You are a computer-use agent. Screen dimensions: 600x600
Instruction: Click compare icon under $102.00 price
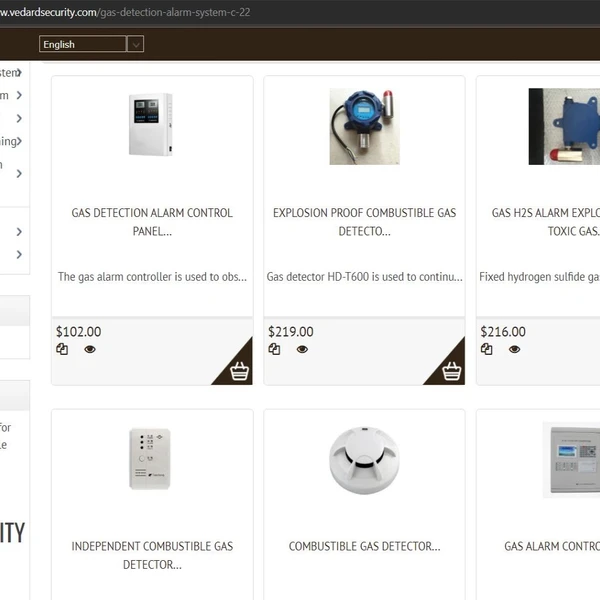click(x=62, y=349)
